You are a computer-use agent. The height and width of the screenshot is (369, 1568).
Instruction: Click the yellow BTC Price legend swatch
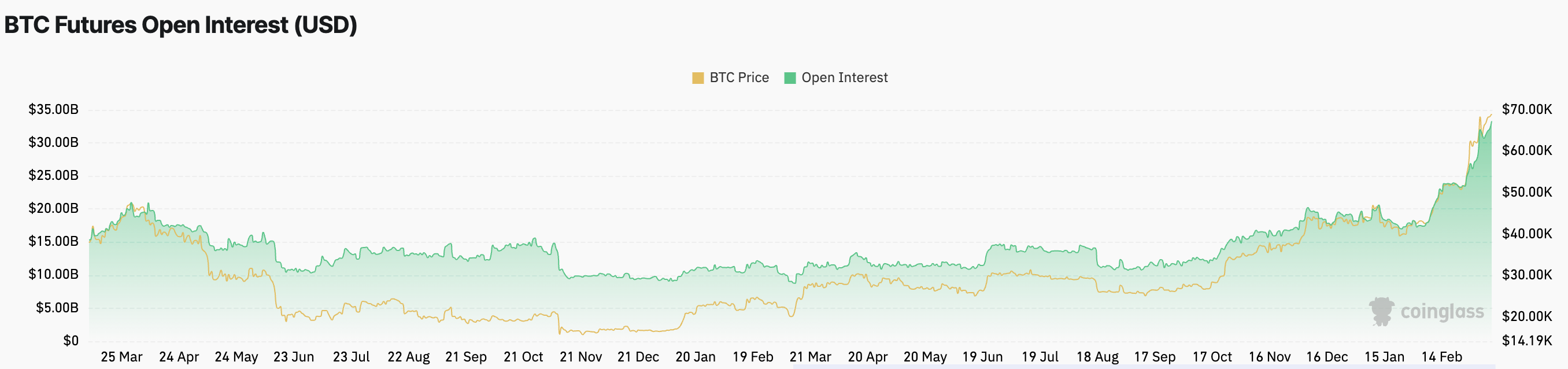coord(698,78)
